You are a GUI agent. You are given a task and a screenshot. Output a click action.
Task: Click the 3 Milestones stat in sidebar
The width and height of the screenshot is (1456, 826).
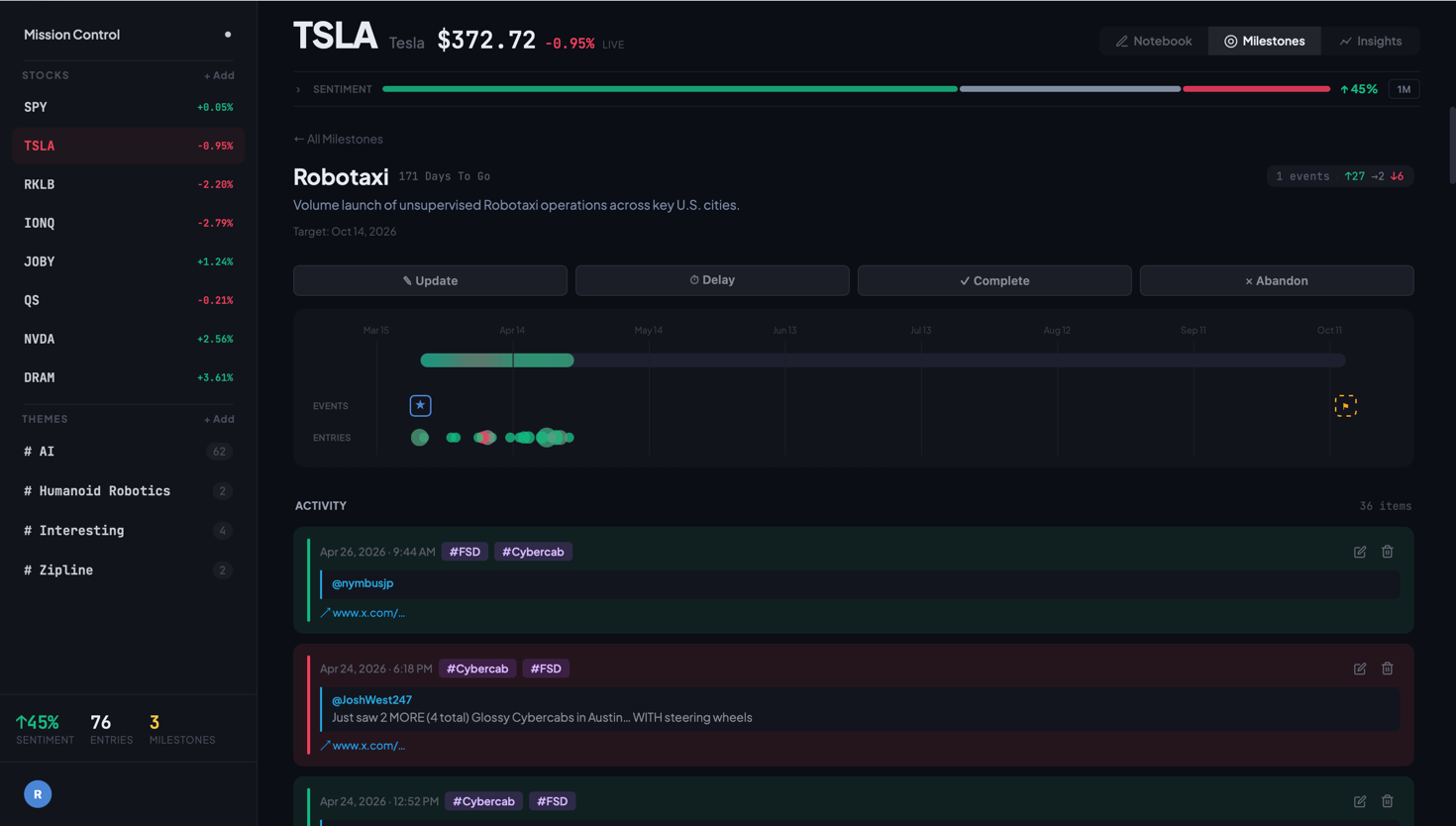[182, 729]
